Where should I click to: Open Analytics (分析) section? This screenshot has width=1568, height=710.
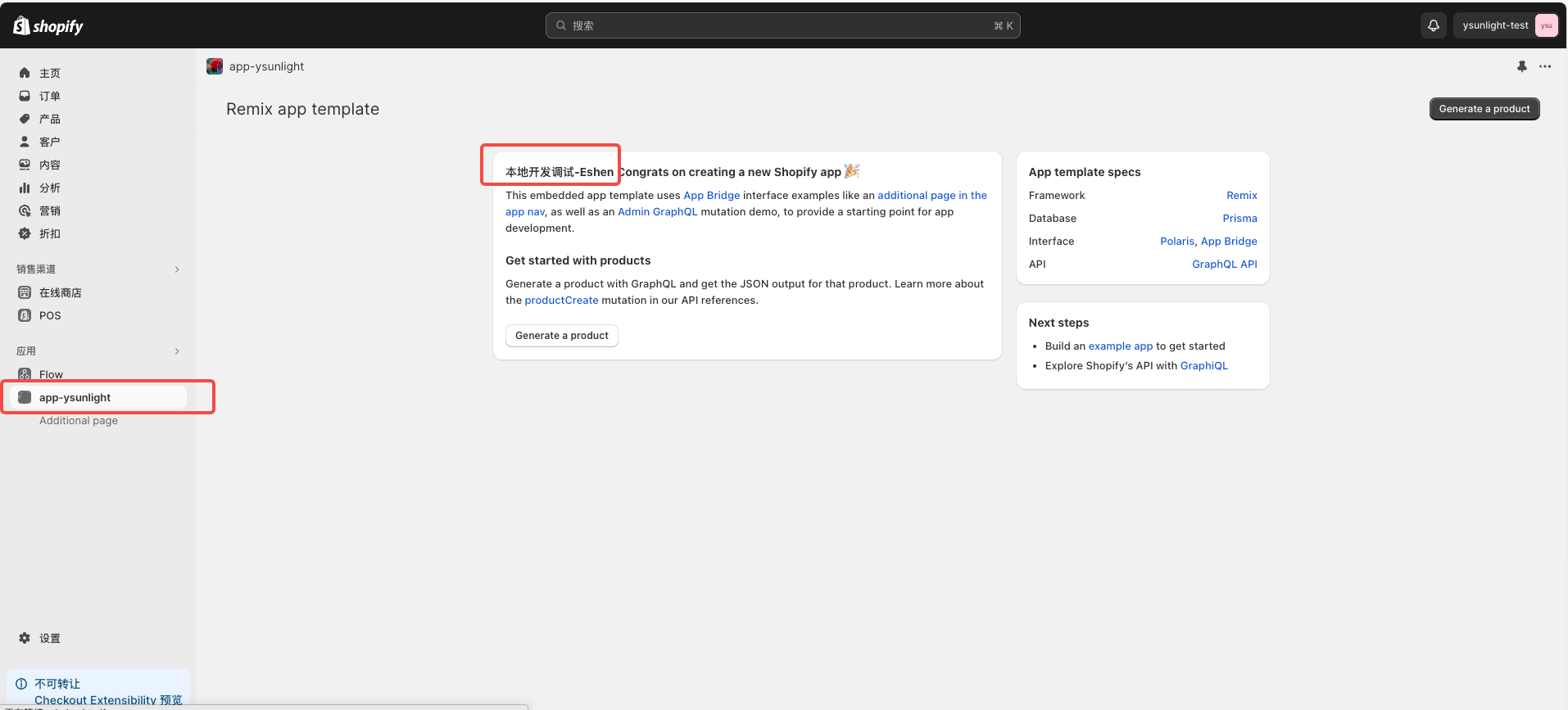click(49, 188)
